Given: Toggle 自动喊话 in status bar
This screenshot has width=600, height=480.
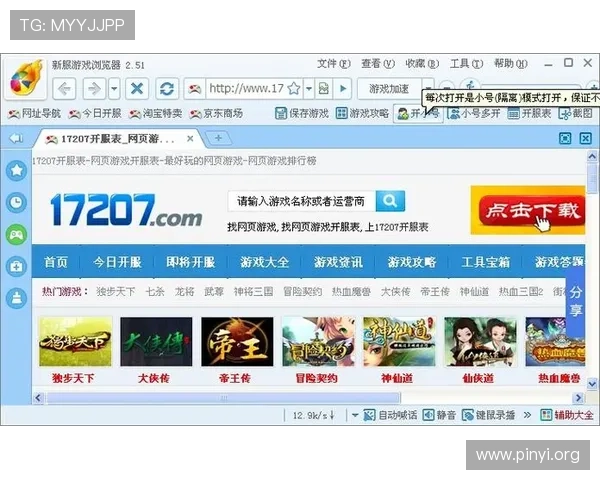Looking at the screenshot, I should (390, 415).
